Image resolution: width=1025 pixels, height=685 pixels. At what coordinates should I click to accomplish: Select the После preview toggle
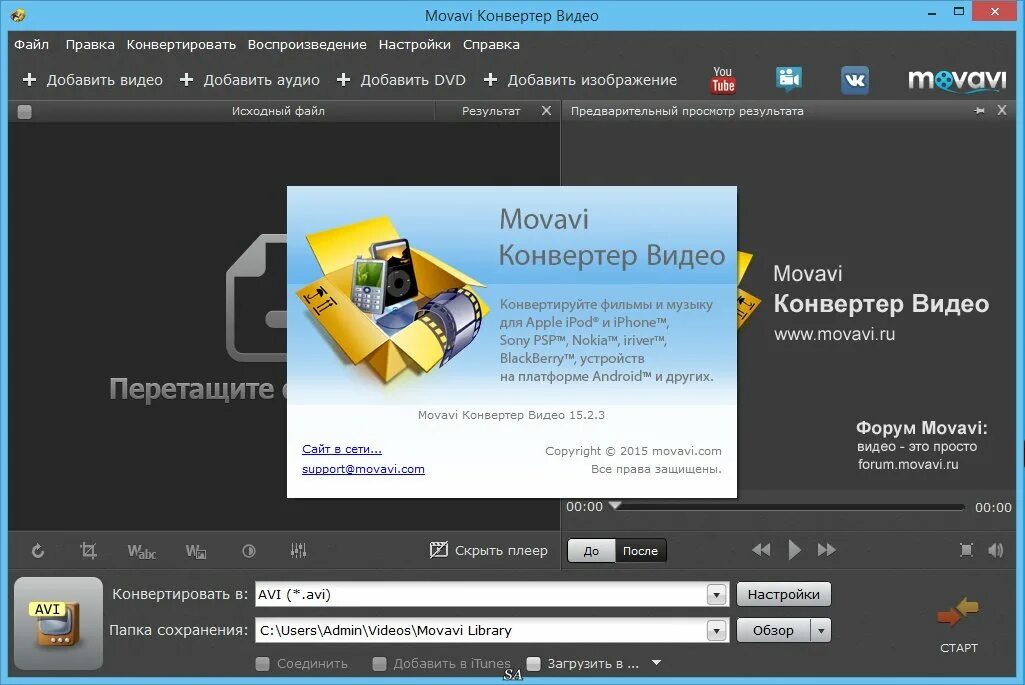[x=641, y=550]
